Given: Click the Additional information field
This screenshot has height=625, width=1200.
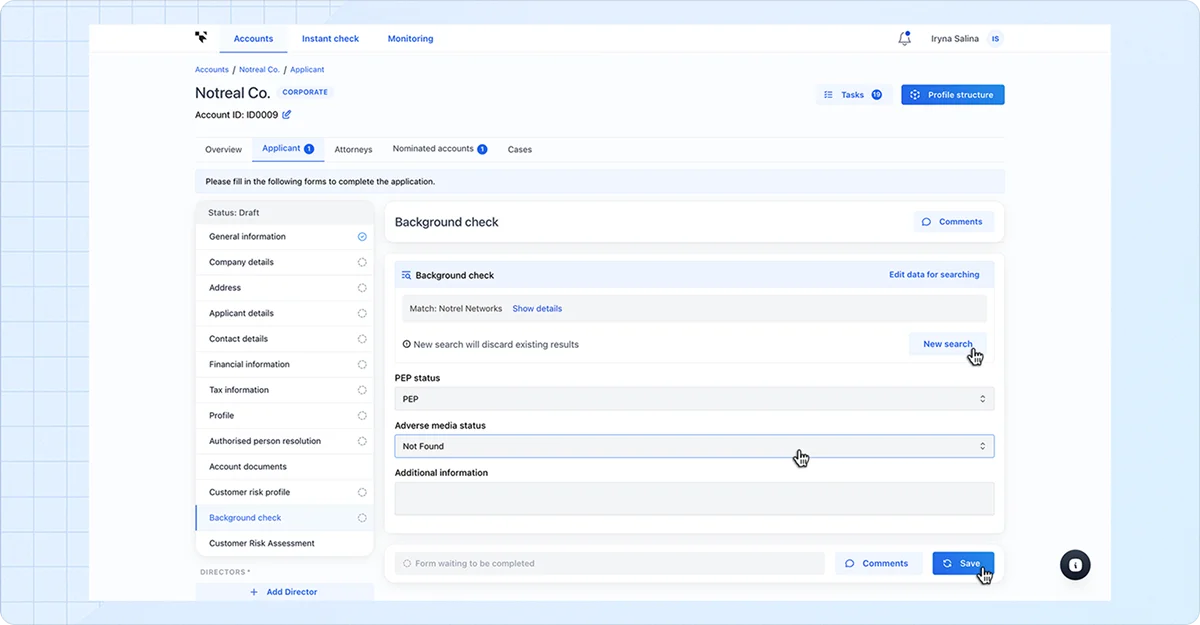Looking at the screenshot, I should click(x=694, y=499).
